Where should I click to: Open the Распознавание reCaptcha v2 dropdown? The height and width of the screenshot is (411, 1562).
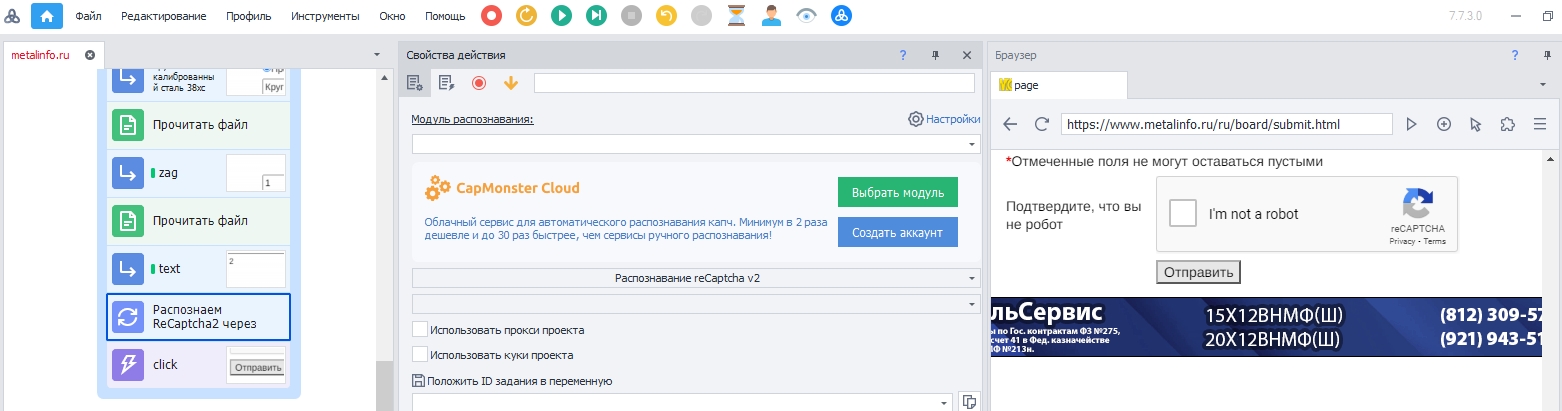[696, 277]
